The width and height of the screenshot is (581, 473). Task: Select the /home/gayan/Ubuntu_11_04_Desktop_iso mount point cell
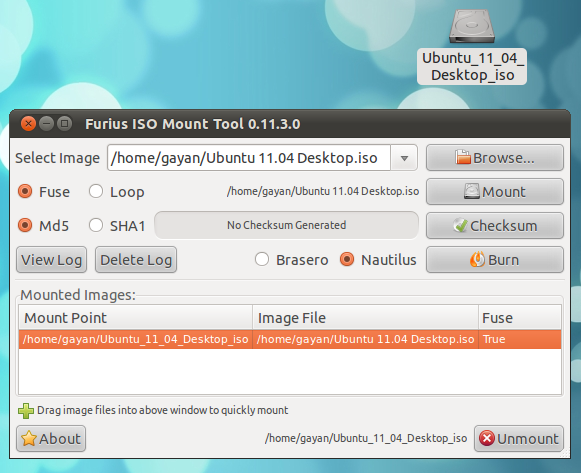[136, 339]
